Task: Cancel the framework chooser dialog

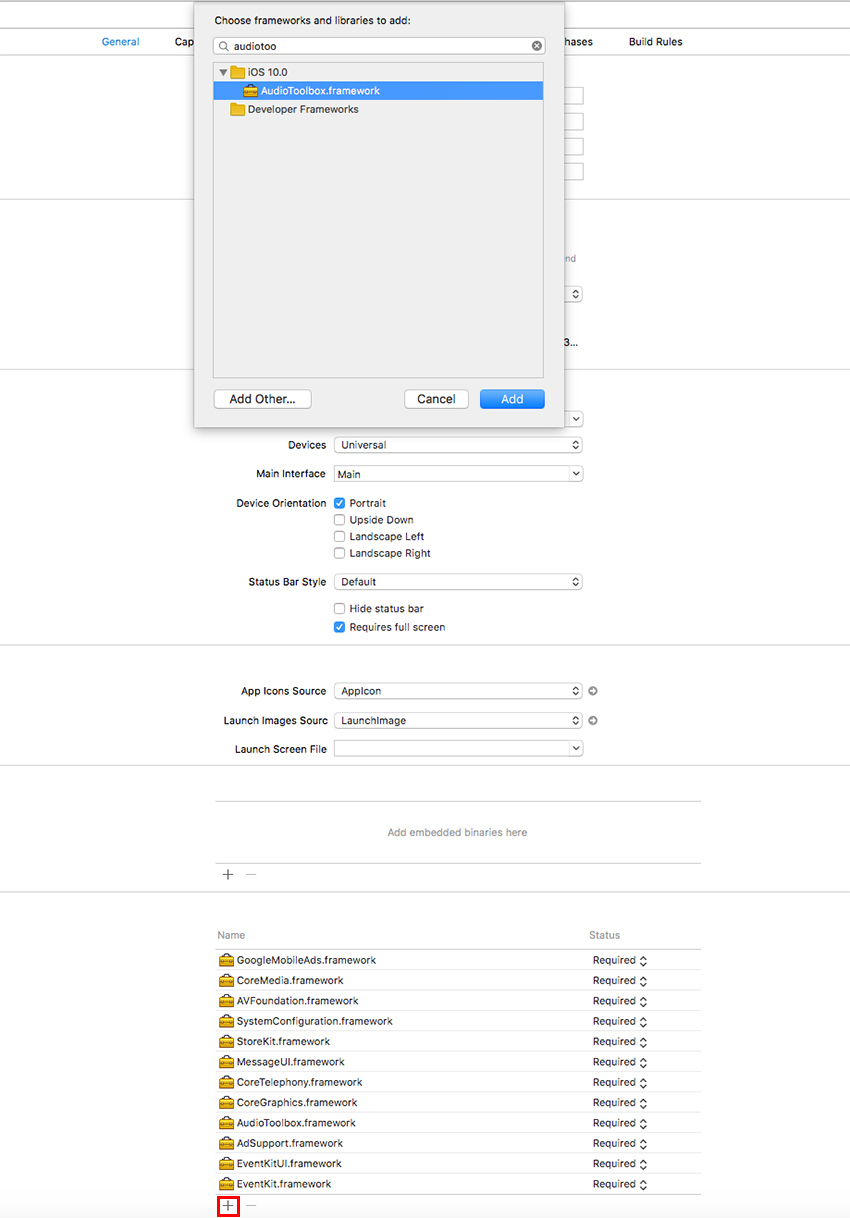Action: (436, 399)
